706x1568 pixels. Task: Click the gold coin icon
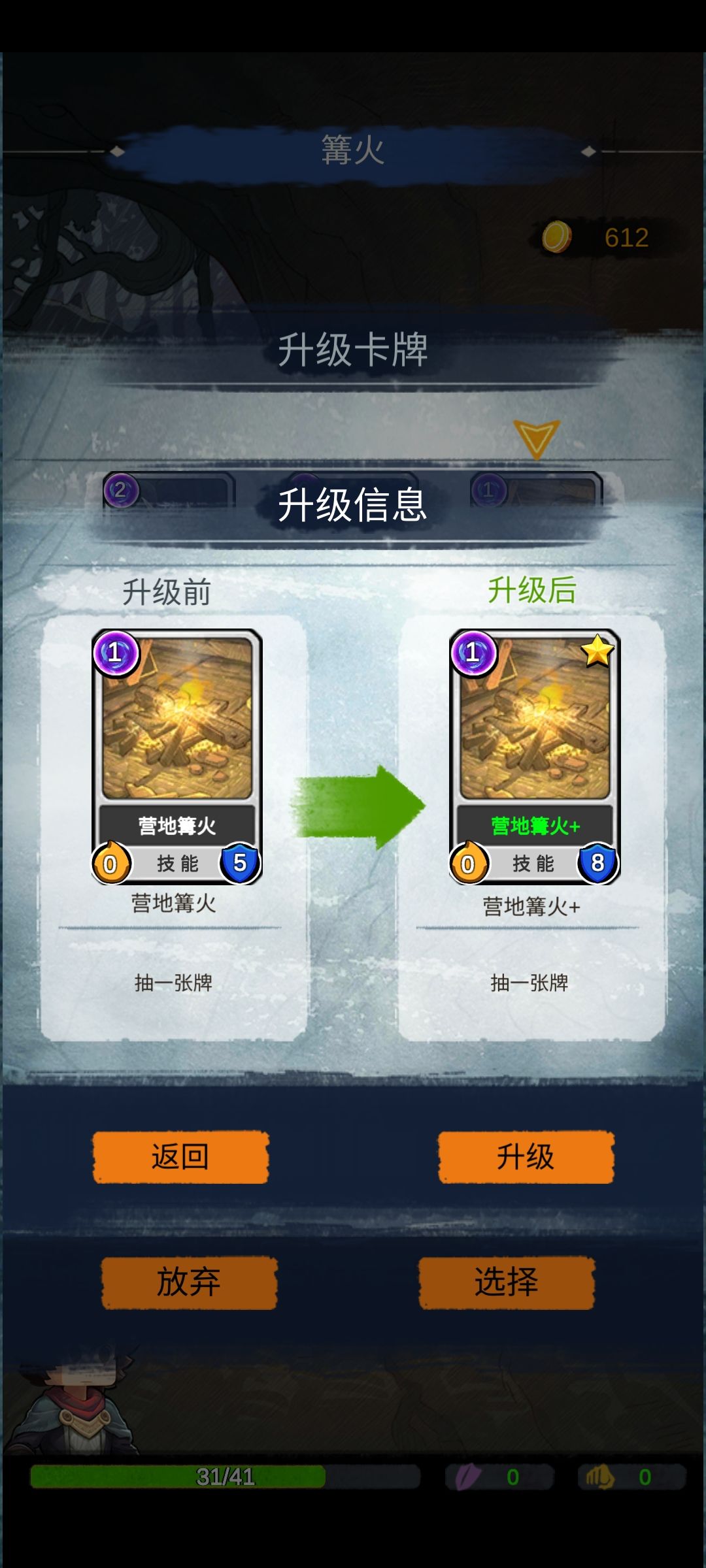(x=556, y=237)
